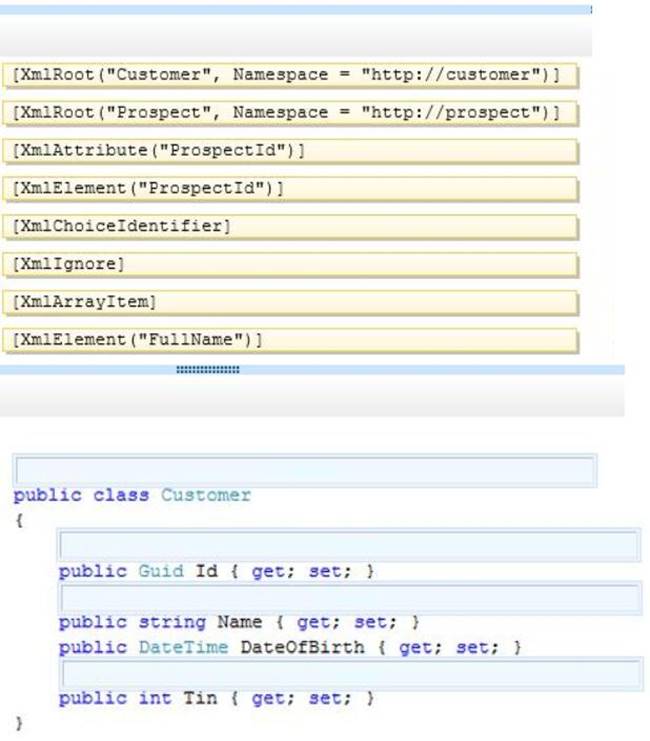Viewport: 650px width, 741px height.
Task: Click the dotted splitter grip between panes
Action: [x=207, y=369]
